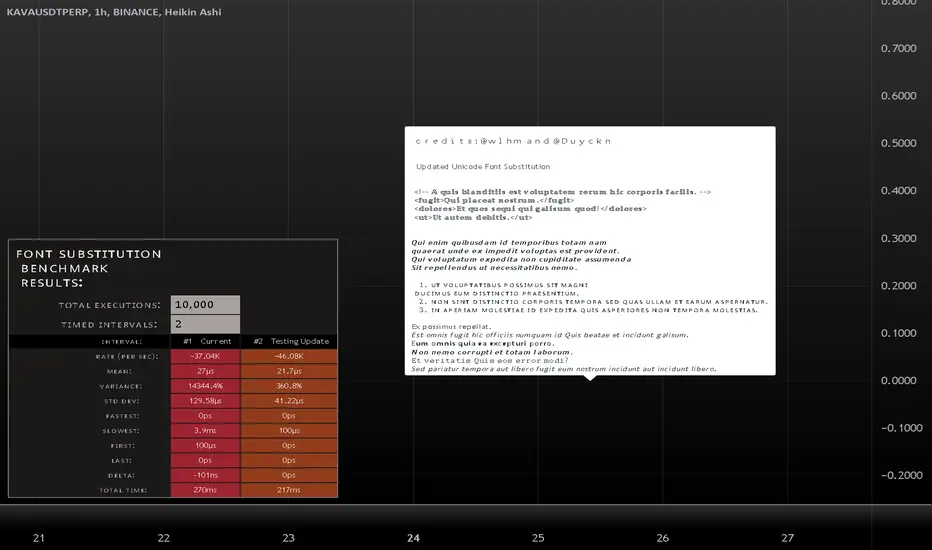Click the credits line in the tooltip

513,141
